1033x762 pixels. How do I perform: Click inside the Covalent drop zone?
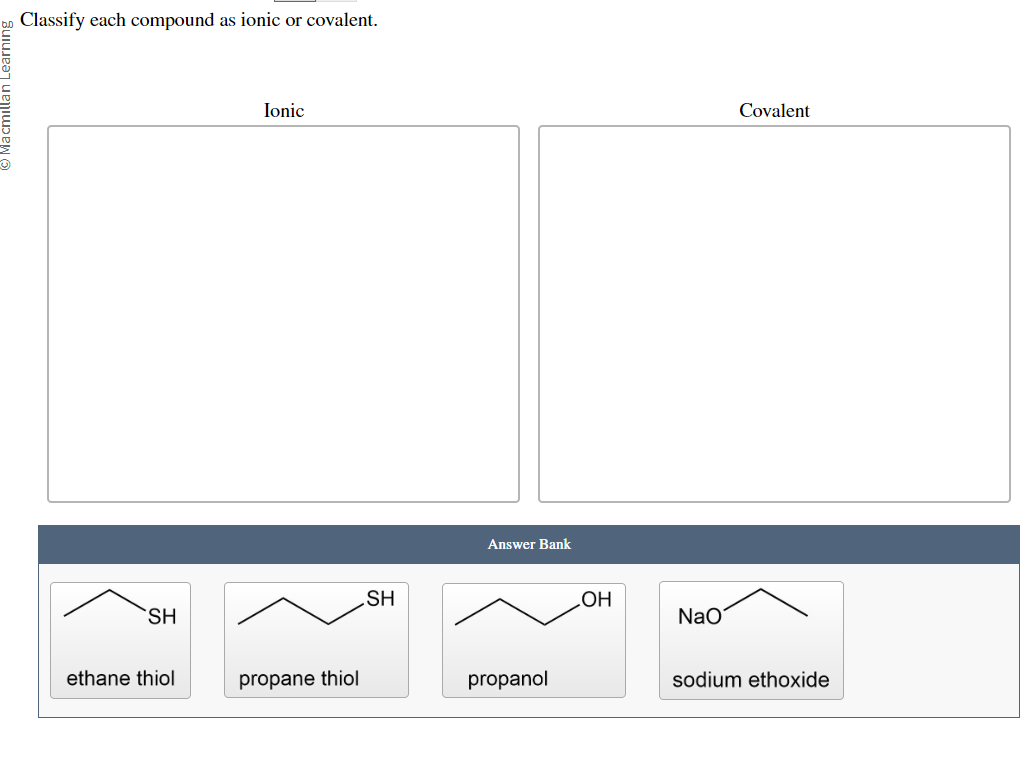[x=774, y=310]
